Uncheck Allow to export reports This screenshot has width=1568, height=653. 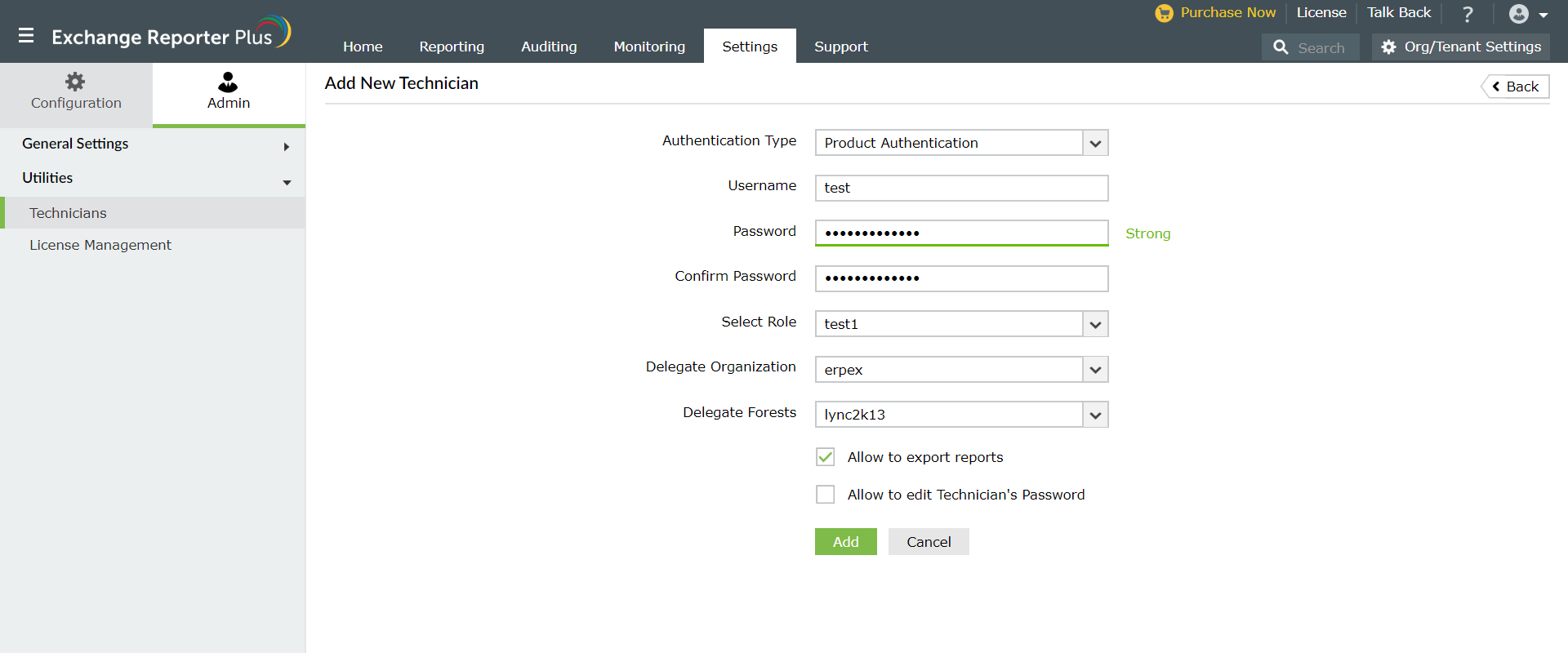point(826,457)
